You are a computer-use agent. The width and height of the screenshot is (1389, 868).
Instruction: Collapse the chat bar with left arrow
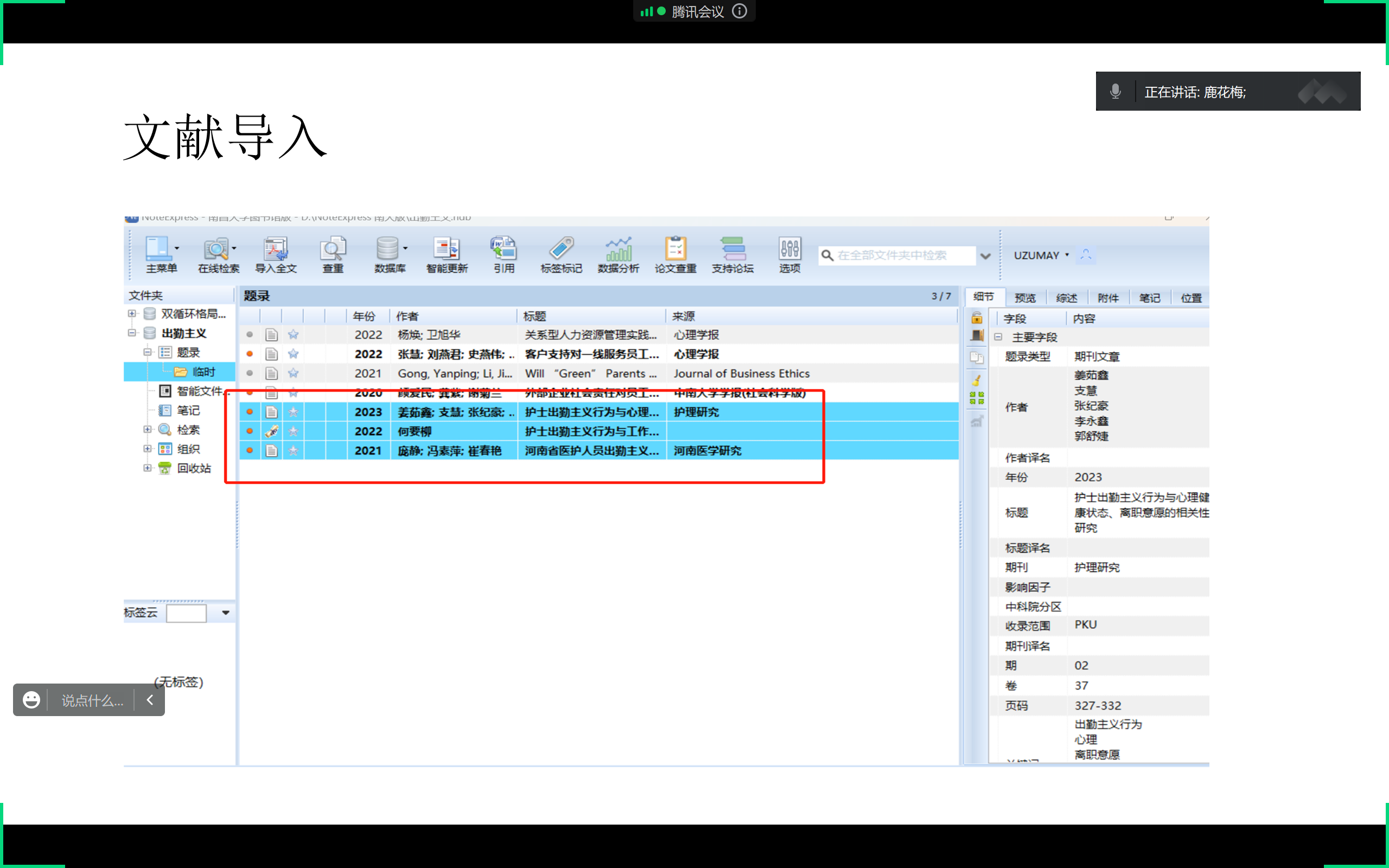tap(150, 700)
